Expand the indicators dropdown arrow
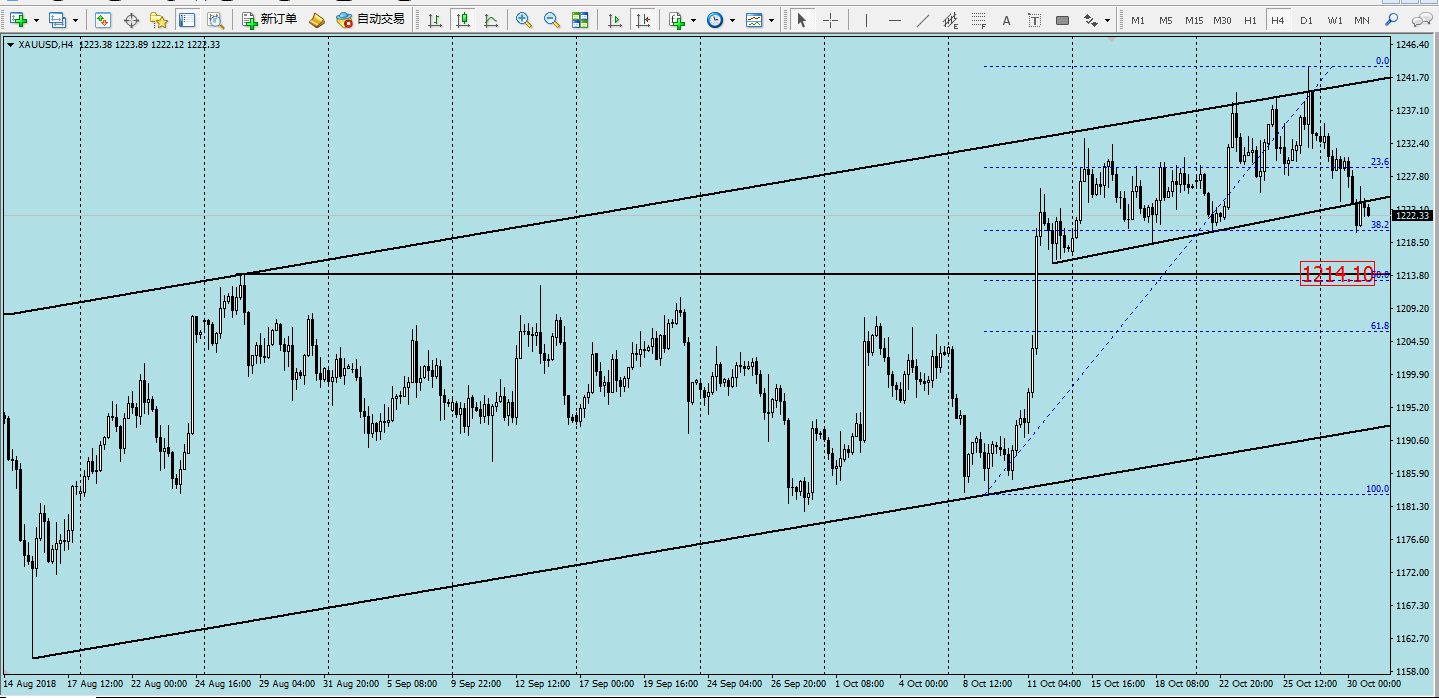Image resolution: width=1439 pixels, height=698 pixels. pyautogui.click(x=693, y=20)
